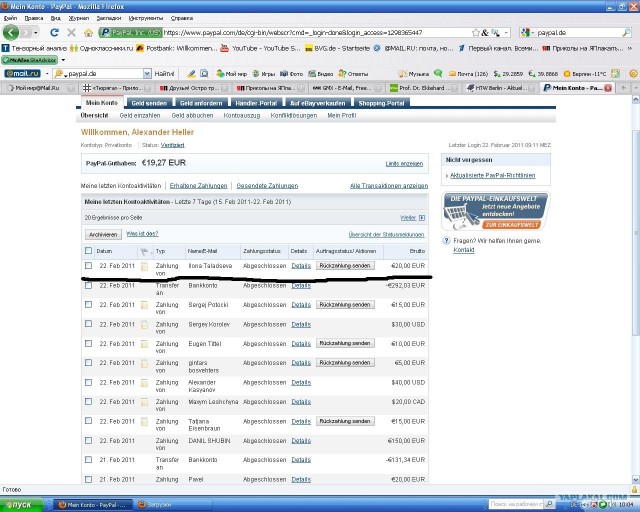Open the Одноклассники.ru bookmark
The width and height of the screenshot is (640, 512).
tap(102, 48)
